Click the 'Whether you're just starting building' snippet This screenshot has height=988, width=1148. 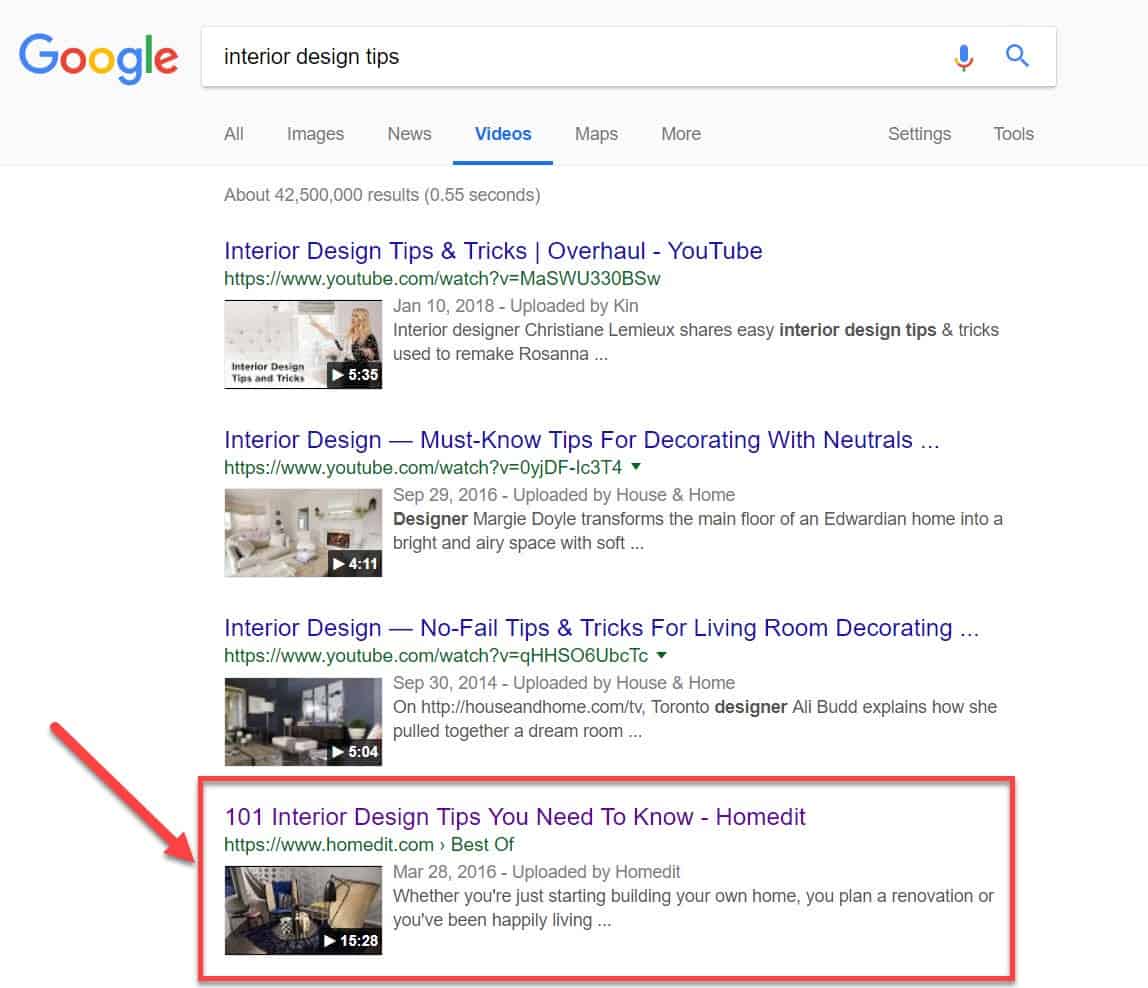click(x=693, y=908)
